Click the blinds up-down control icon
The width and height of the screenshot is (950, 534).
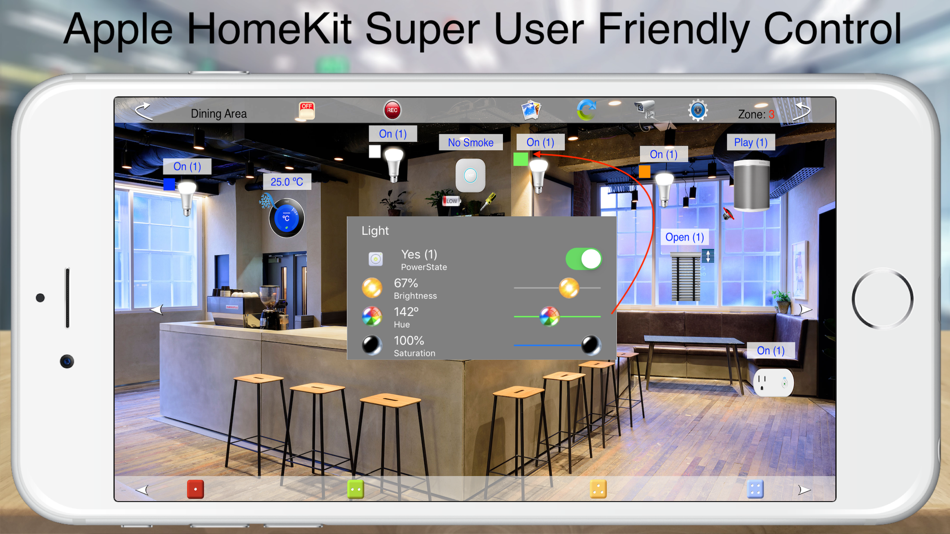pyautogui.click(x=707, y=256)
